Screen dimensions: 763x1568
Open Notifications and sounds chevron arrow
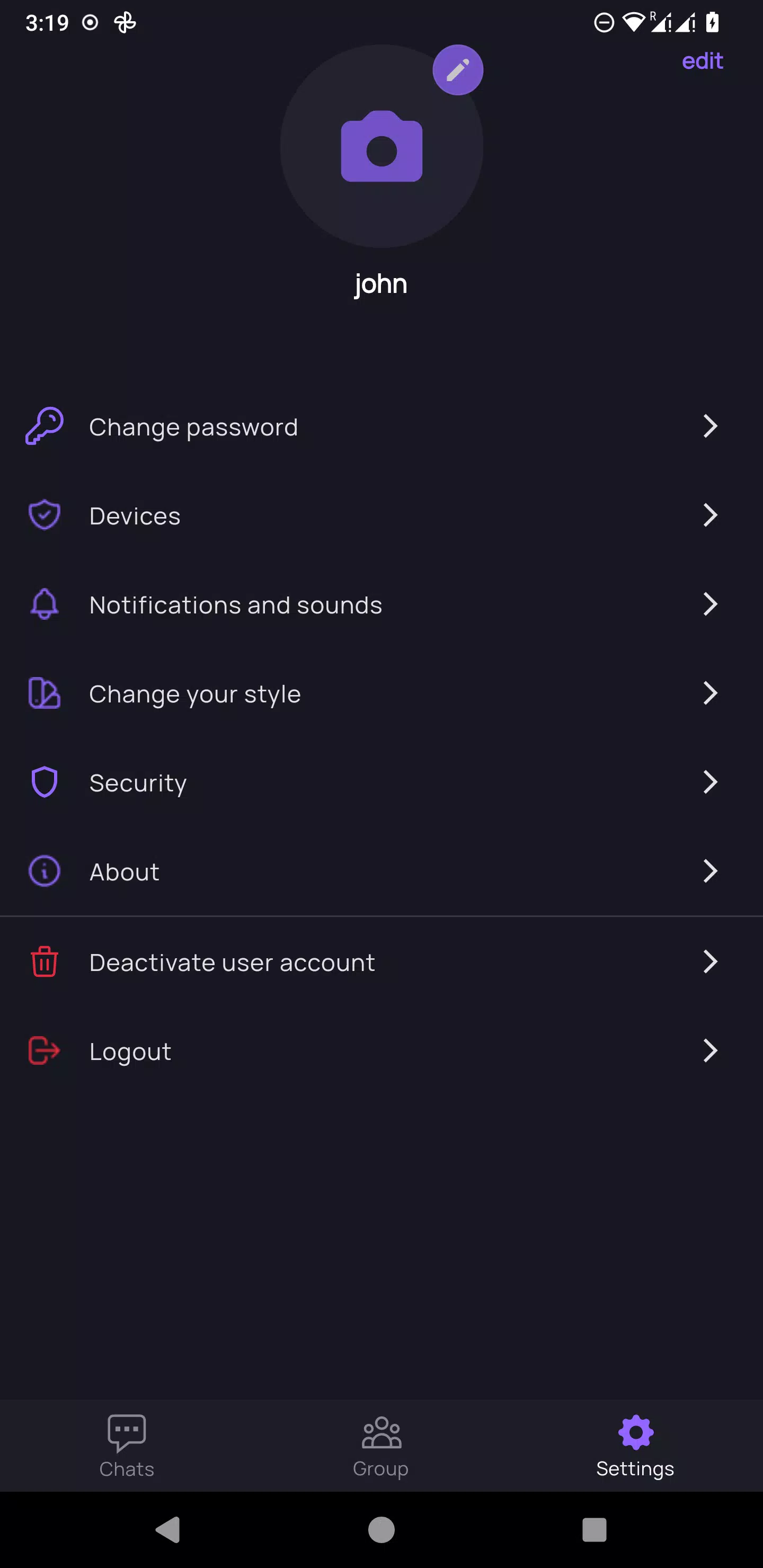tap(710, 604)
